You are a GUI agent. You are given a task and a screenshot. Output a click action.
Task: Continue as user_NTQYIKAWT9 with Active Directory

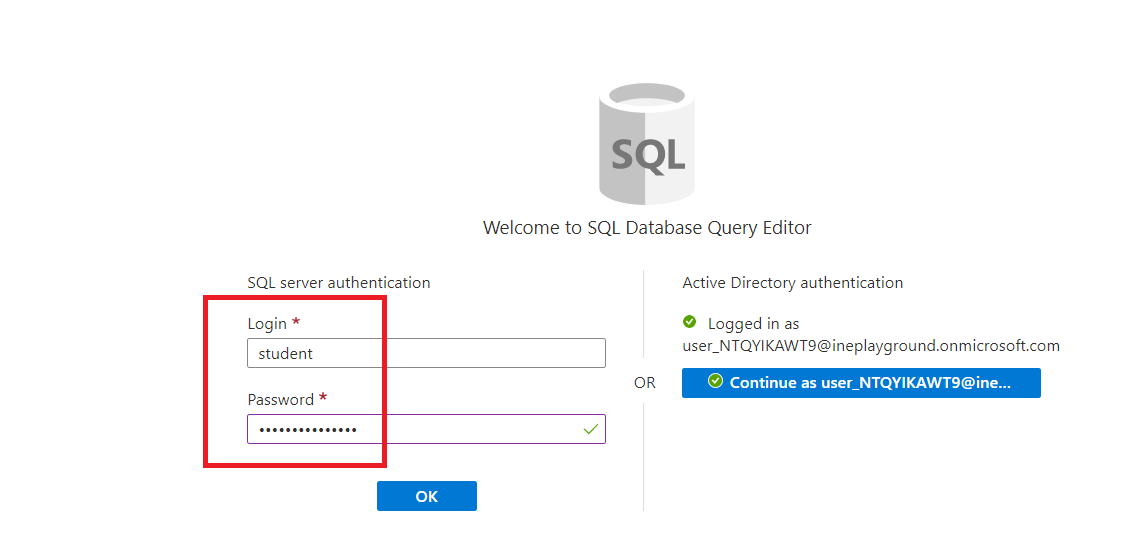click(x=861, y=383)
